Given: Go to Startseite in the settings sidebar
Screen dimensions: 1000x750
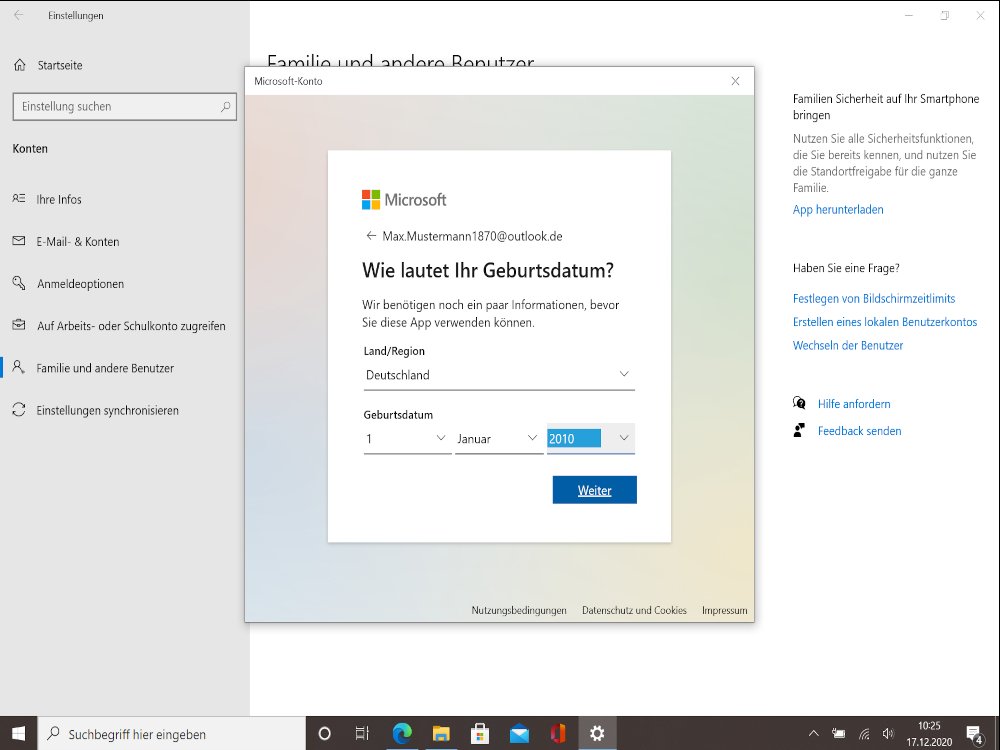Looking at the screenshot, I should point(59,65).
